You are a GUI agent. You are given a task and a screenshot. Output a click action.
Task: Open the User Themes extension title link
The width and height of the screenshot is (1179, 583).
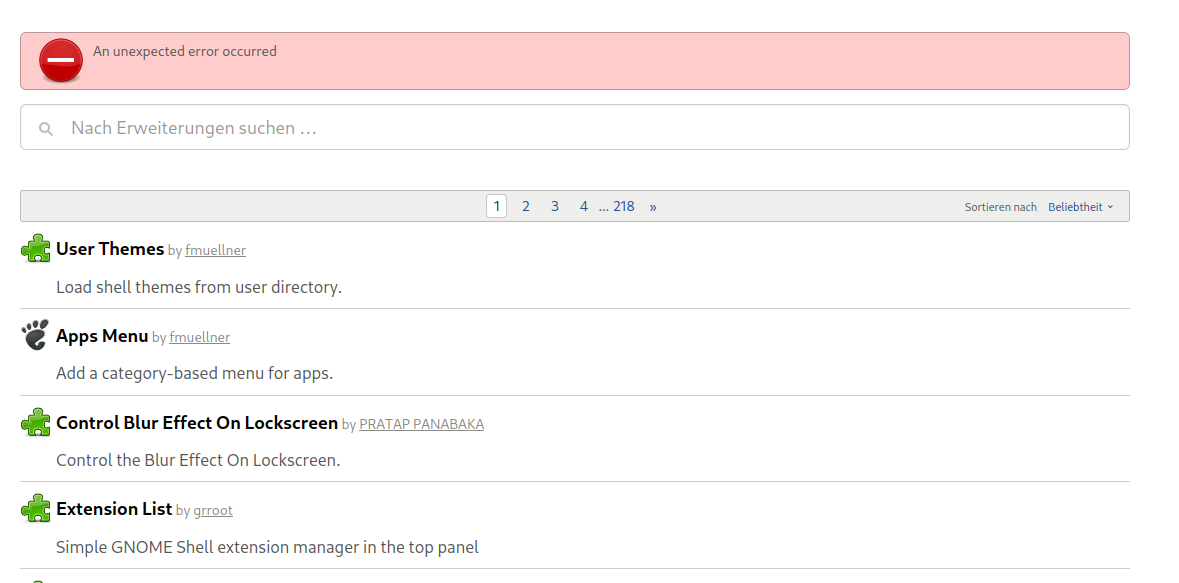[110, 249]
